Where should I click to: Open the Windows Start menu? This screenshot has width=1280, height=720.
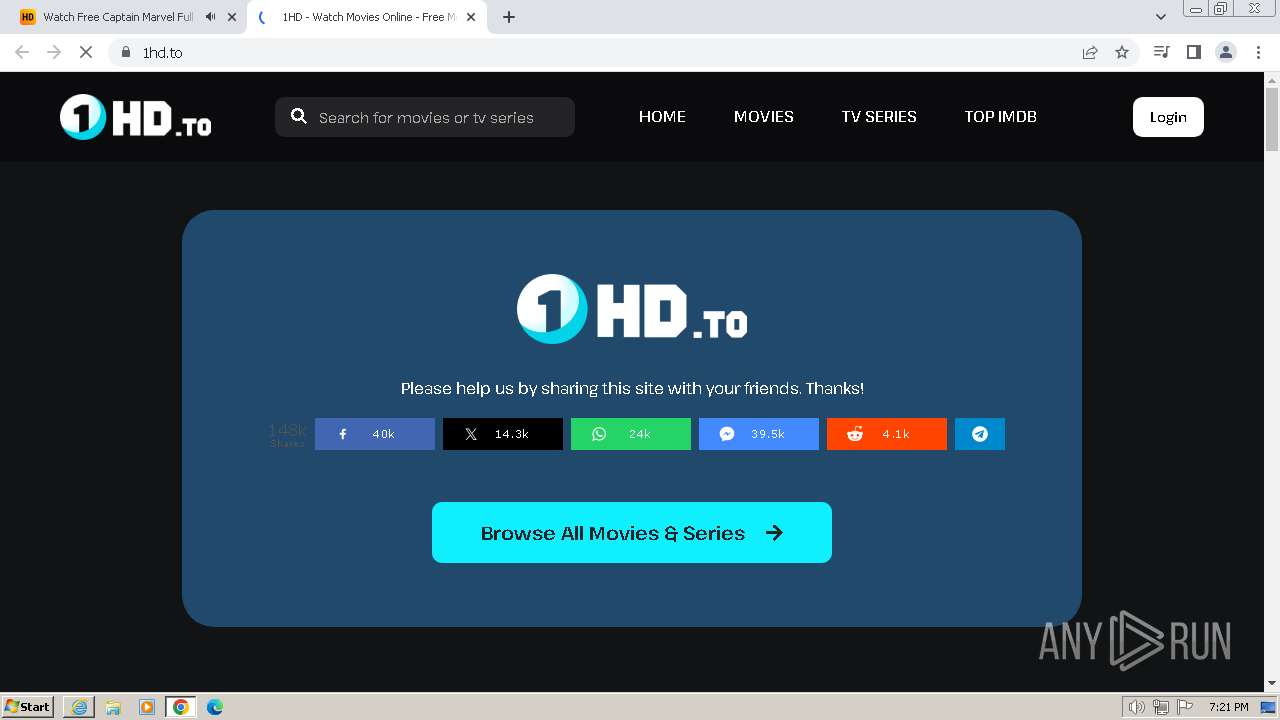[28, 706]
